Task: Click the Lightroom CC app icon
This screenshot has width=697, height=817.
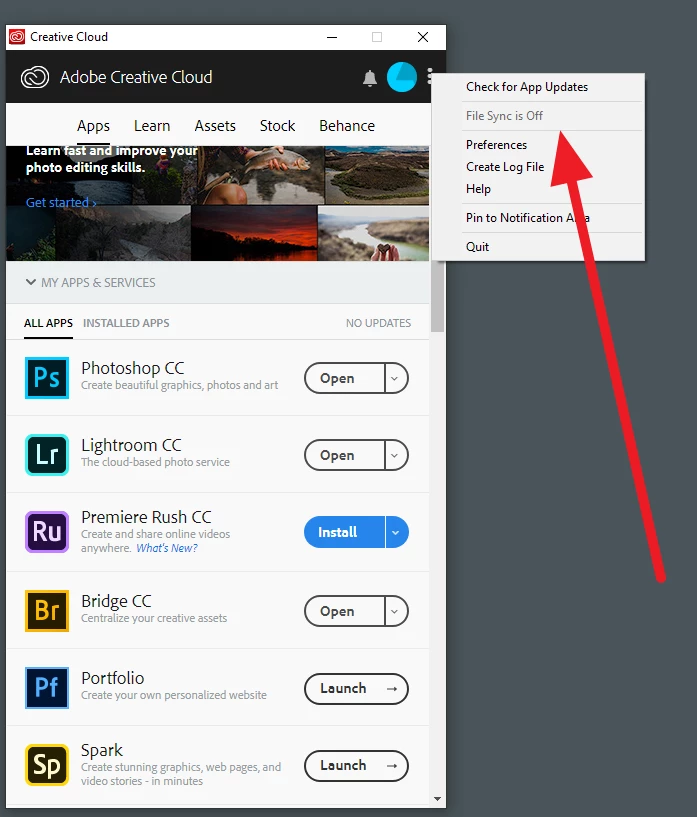Action: click(47, 455)
